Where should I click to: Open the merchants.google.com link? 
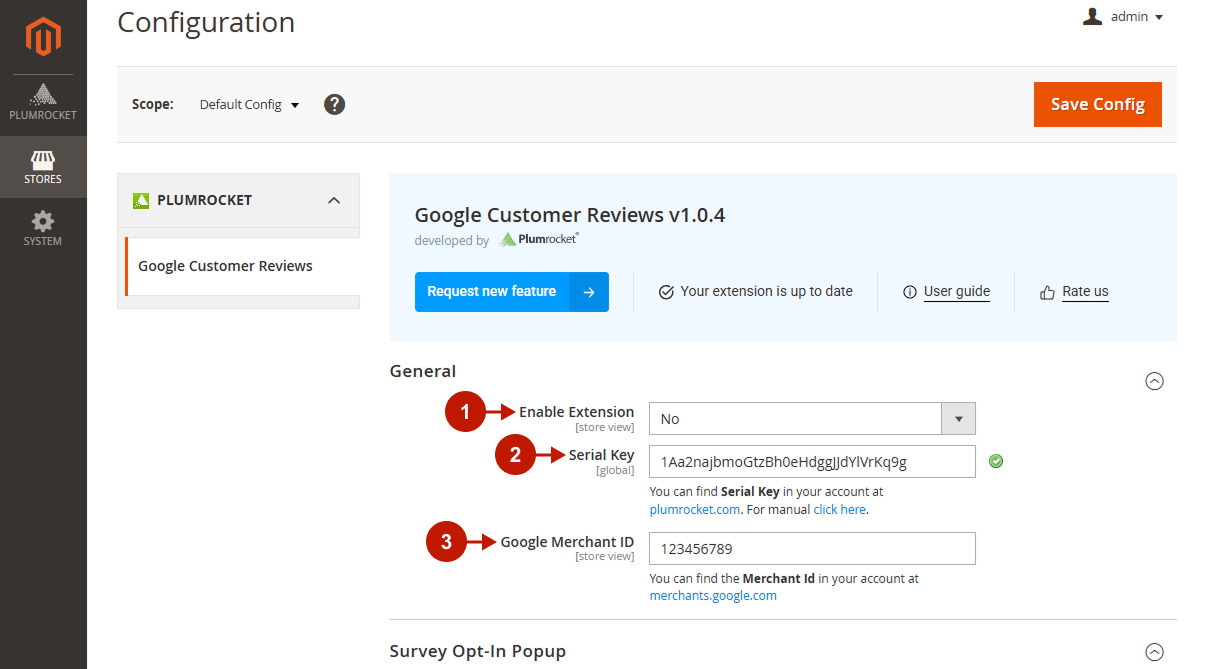click(x=713, y=596)
